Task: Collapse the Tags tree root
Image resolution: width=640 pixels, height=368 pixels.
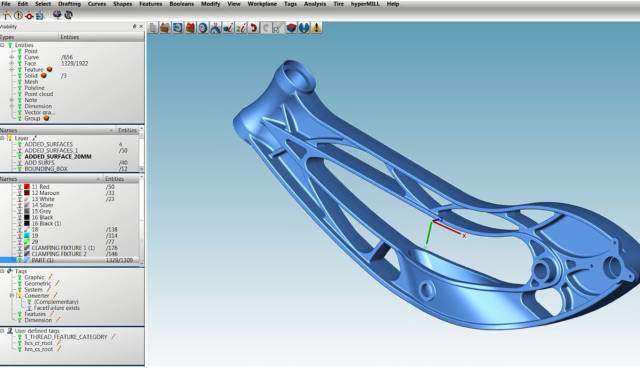Action: [2, 271]
